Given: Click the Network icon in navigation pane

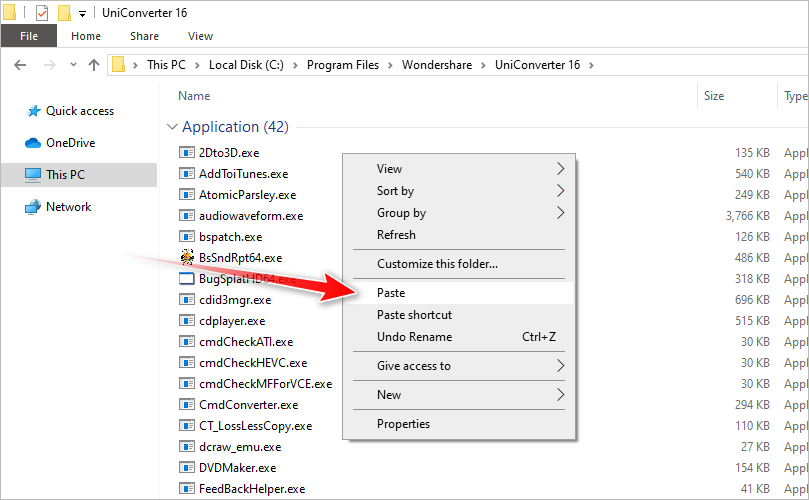Looking at the screenshot, I should click(32, 207).
